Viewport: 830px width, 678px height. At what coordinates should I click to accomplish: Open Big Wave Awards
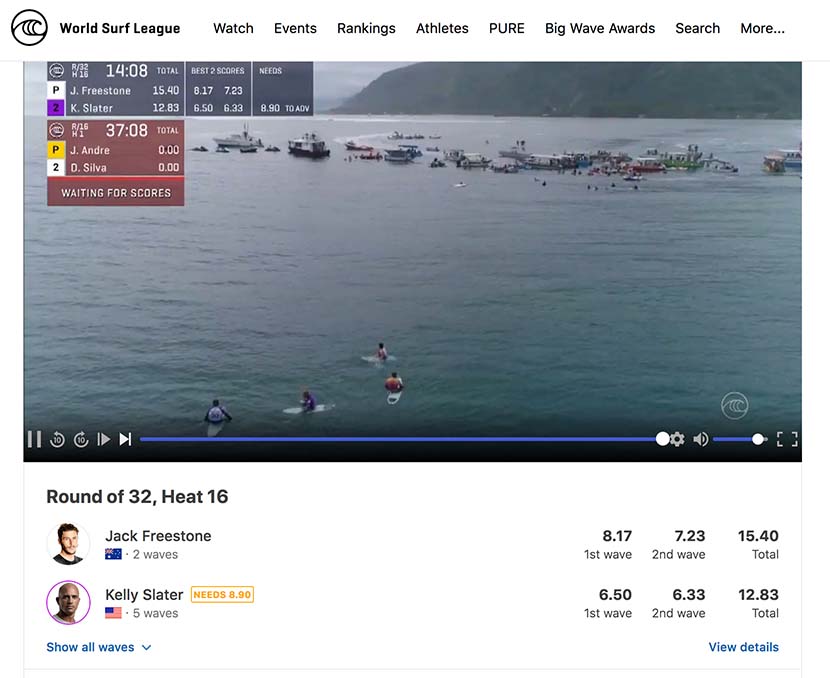(x=600, y=29)
